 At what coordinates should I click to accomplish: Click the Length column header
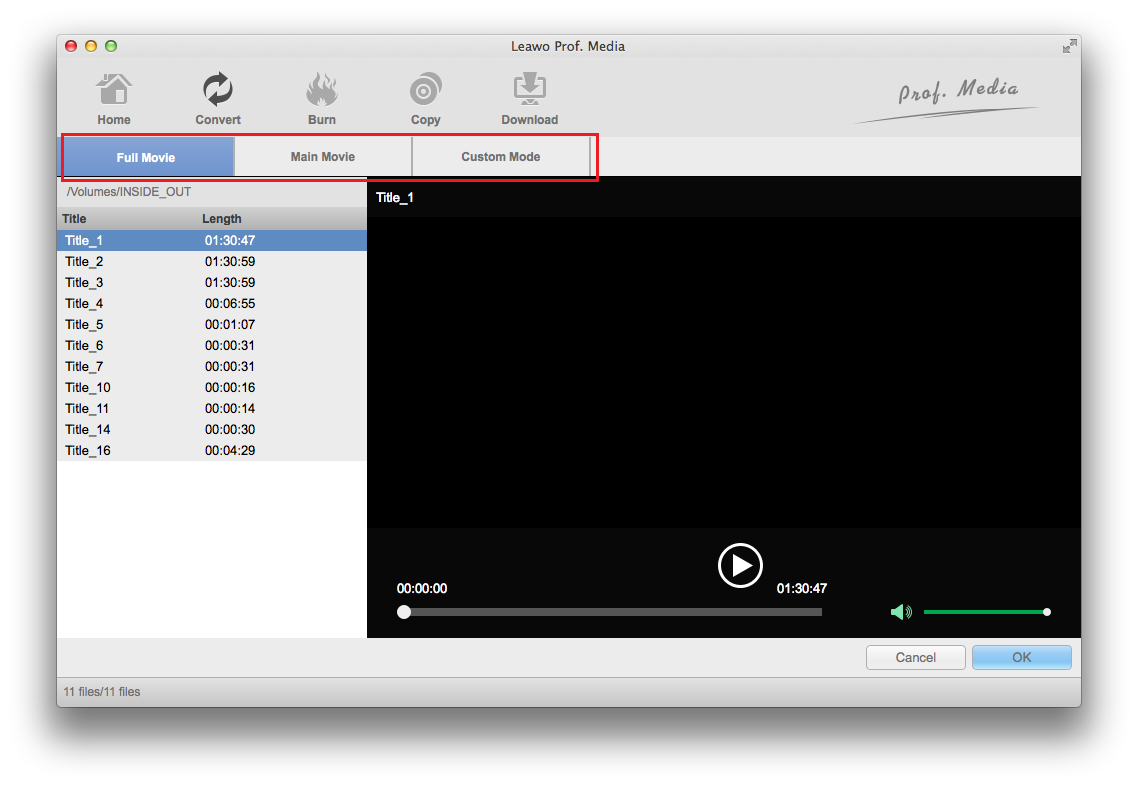point(222,219)
